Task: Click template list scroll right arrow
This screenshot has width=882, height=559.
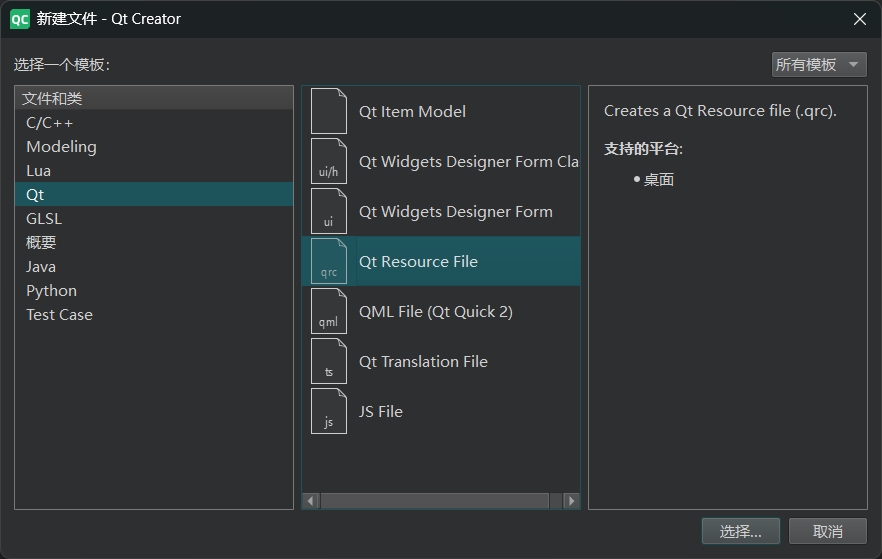Action: tap(572, 501)
